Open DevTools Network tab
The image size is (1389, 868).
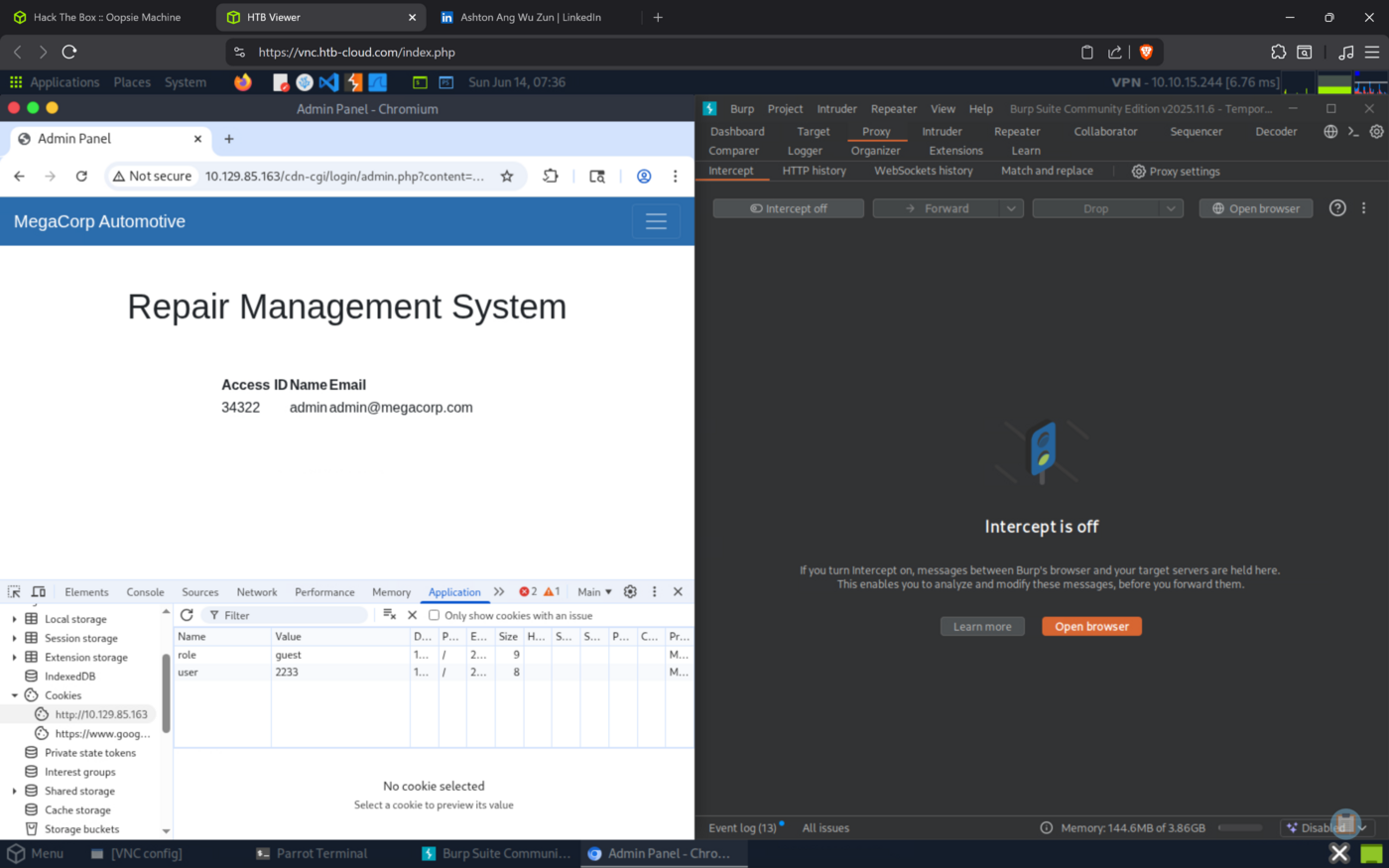click(x=257, y=591)
